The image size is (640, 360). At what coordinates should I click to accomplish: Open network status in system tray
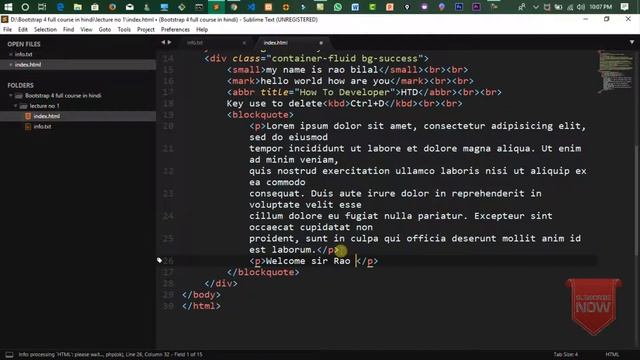click(x=570, y=7)
